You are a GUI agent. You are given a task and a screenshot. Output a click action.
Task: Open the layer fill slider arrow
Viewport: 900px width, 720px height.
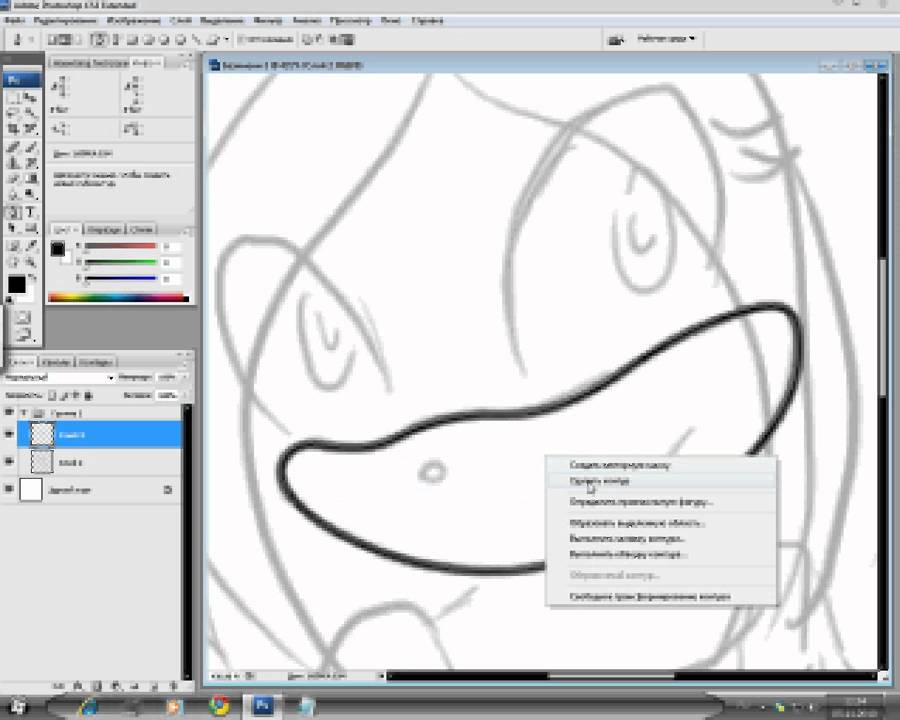tap(184, 396)
